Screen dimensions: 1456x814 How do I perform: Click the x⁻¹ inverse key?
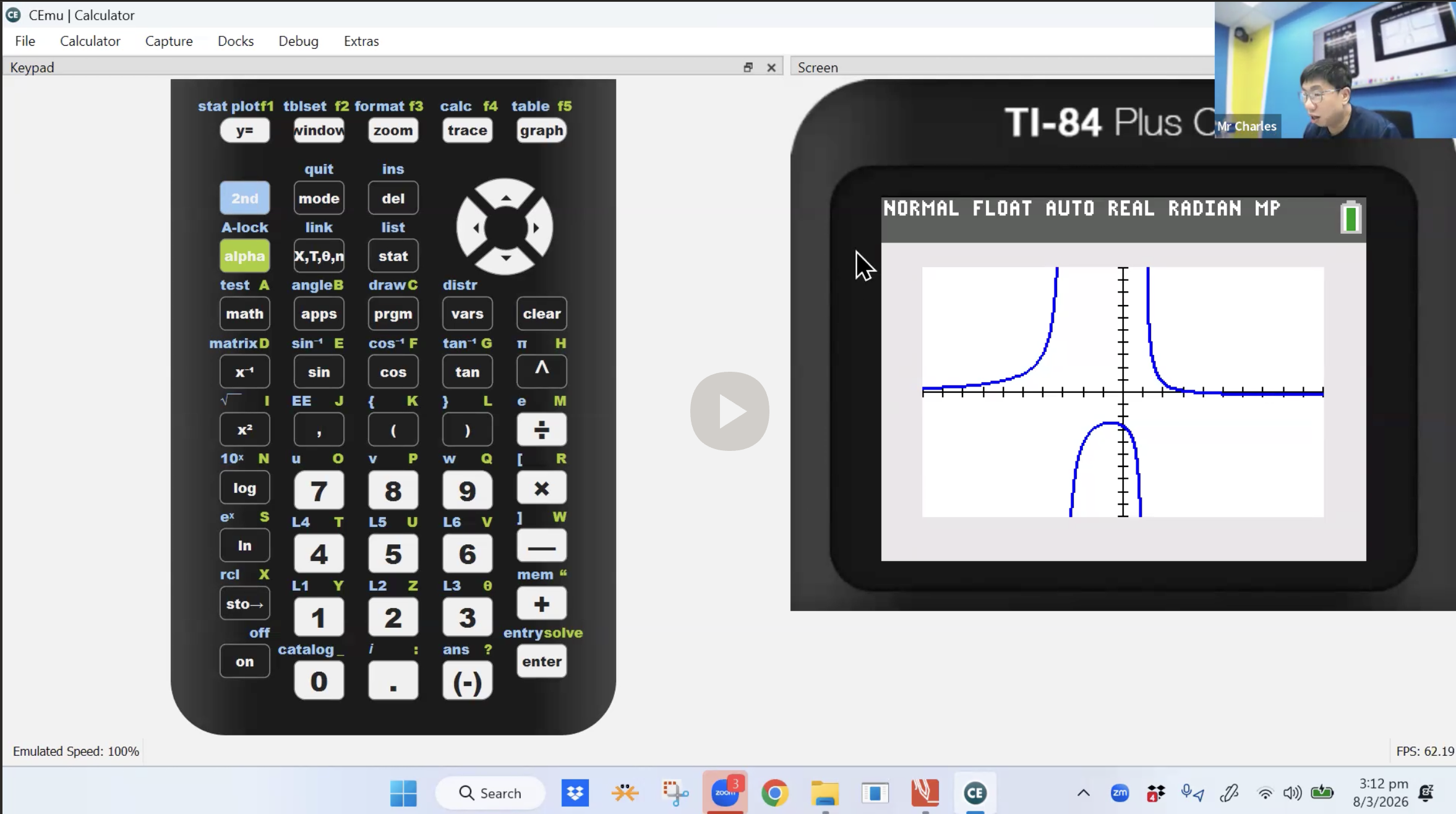(x=244, y=372)
